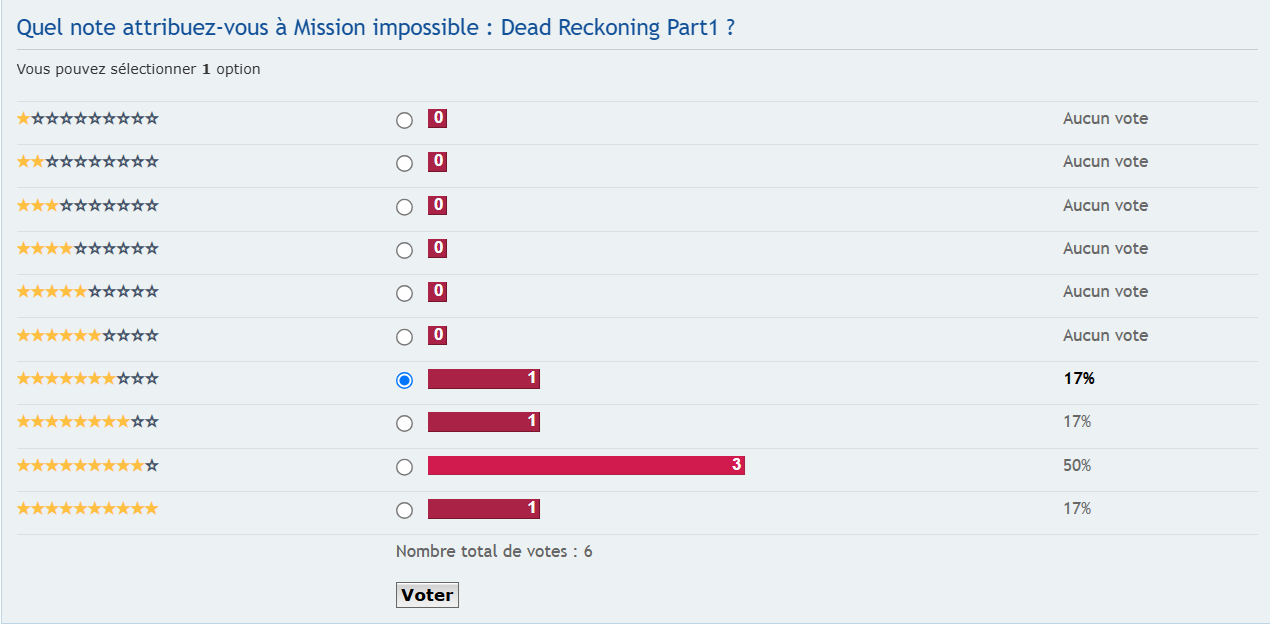The height and width of the screenshot is (624, 1270).
Task: Select the five-star rating radio button
Action: [x=404, y=293]
